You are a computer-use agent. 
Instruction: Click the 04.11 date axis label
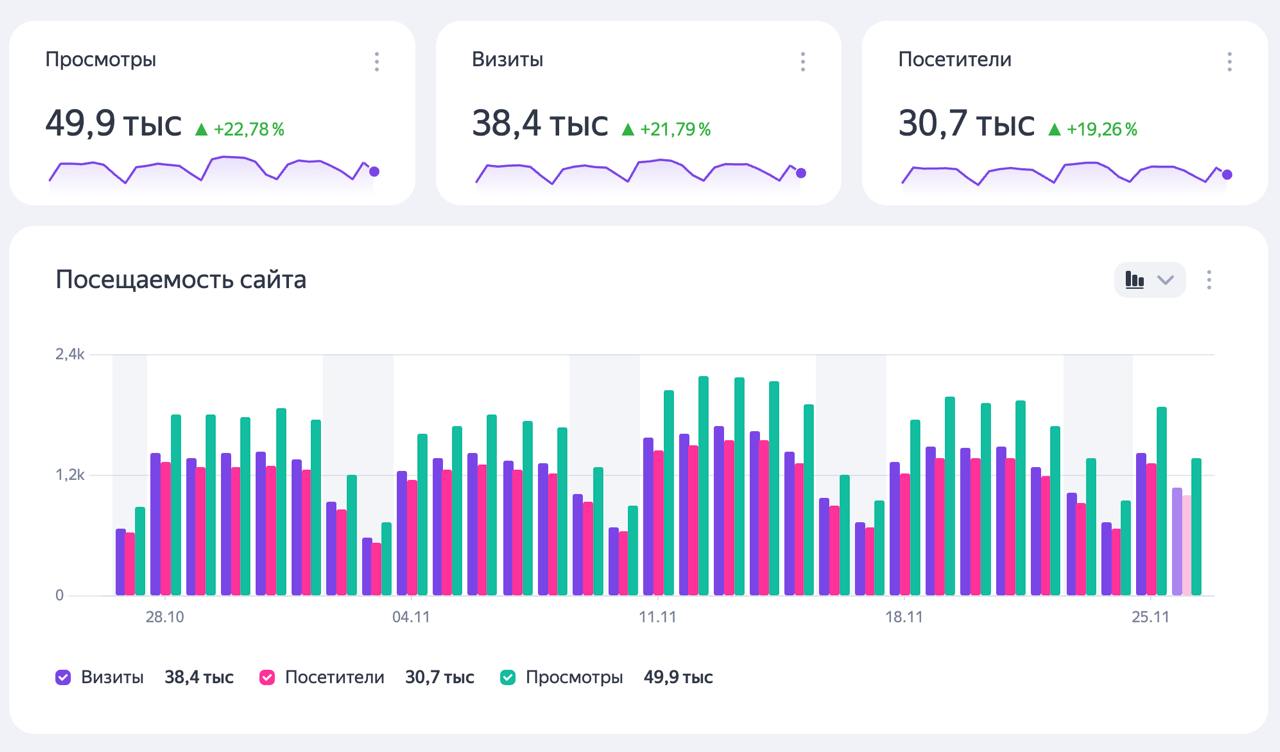[411, 617]
